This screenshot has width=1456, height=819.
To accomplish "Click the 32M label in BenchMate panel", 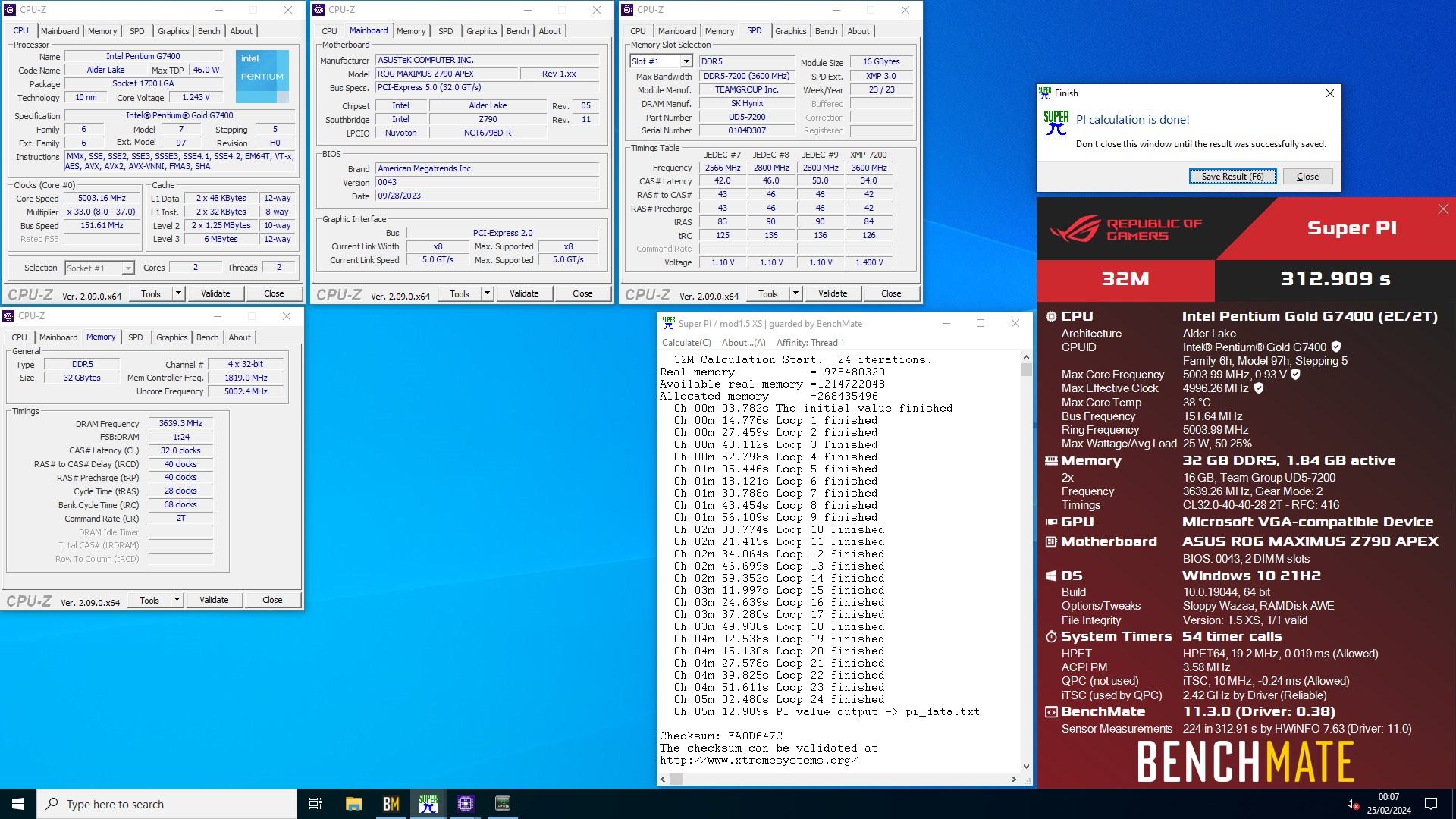I will tap(1125, 279).
